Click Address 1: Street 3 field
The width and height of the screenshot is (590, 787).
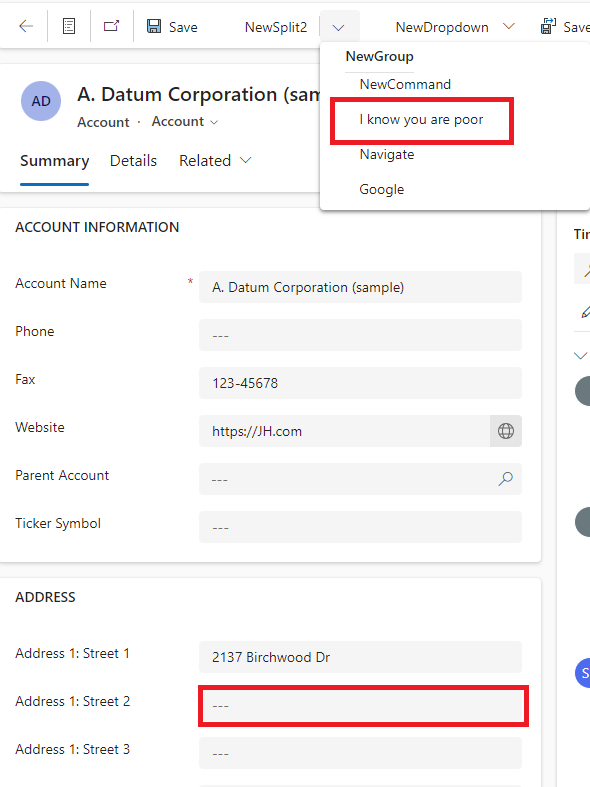tap(360, 753)
